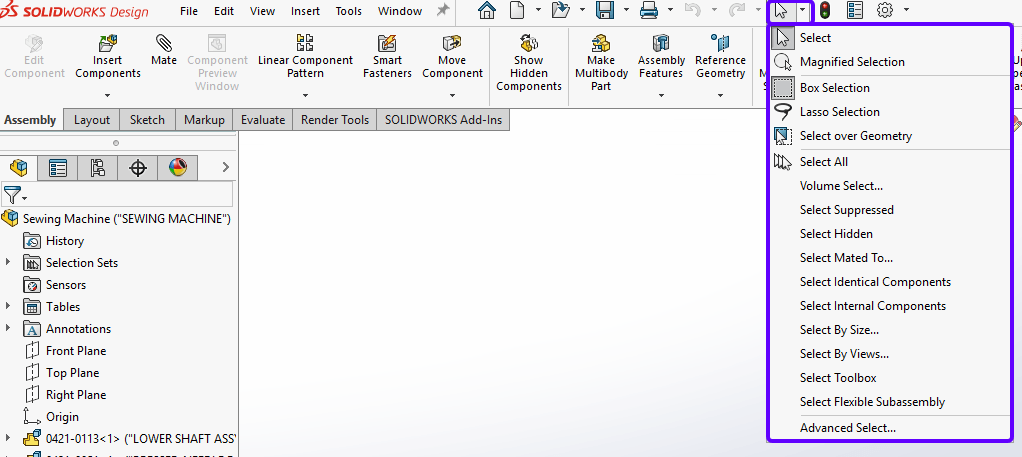Viewport: 1022px width, 457px height.
Task: Choose Select over Geometry option
Action: click(x=890, y=136)
